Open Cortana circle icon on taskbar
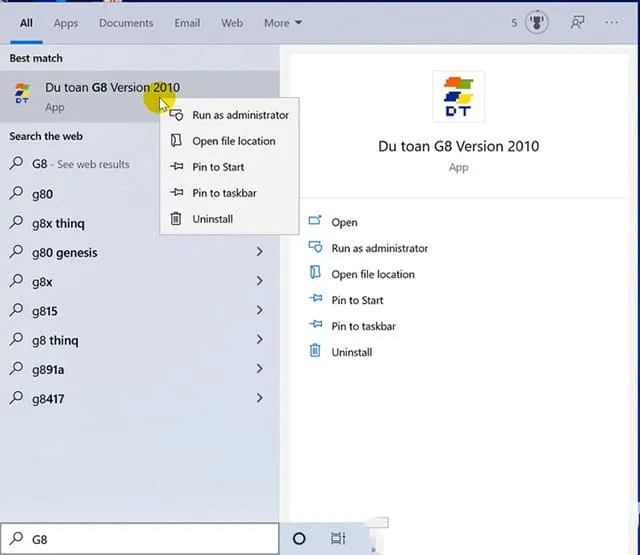Image resolution: width=640 pixels, height=555 pixels. pos(299,539)
